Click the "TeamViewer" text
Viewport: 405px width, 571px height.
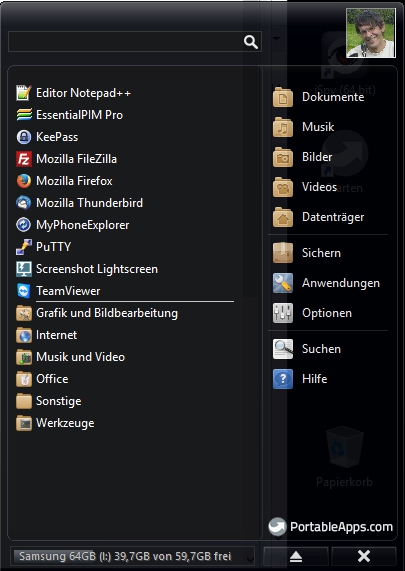tap(68, 291)
